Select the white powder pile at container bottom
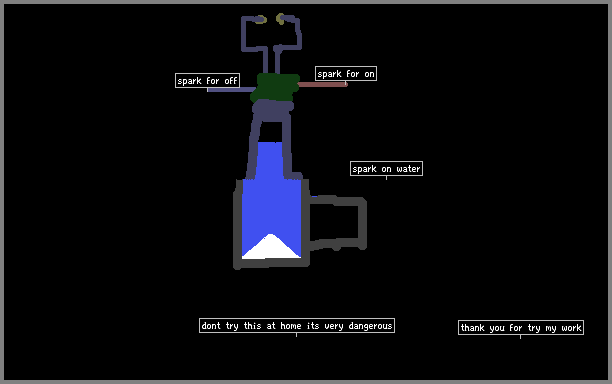612x384 pixels. click(271, 249)
